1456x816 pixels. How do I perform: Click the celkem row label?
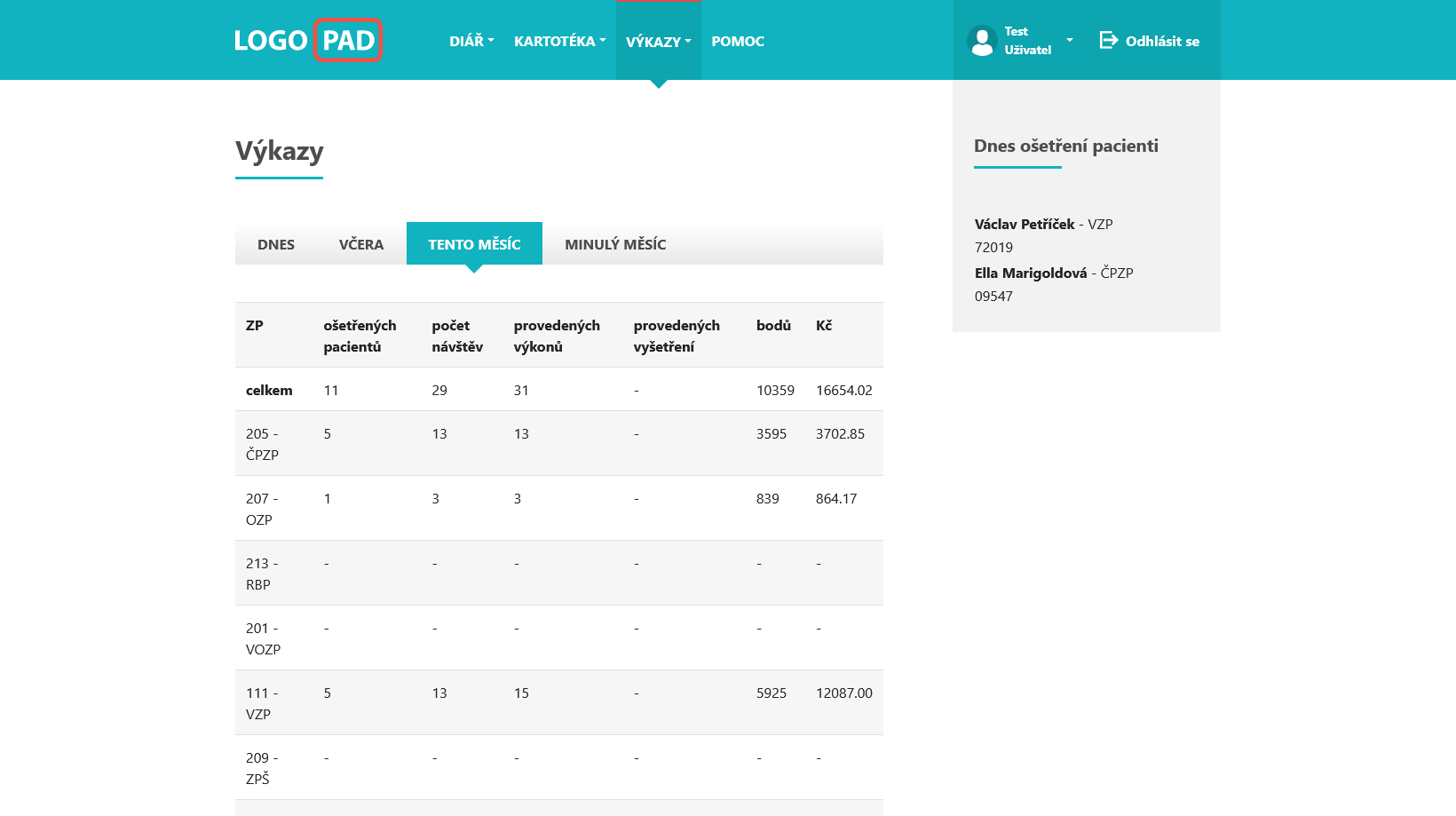[x=269, y=390]
